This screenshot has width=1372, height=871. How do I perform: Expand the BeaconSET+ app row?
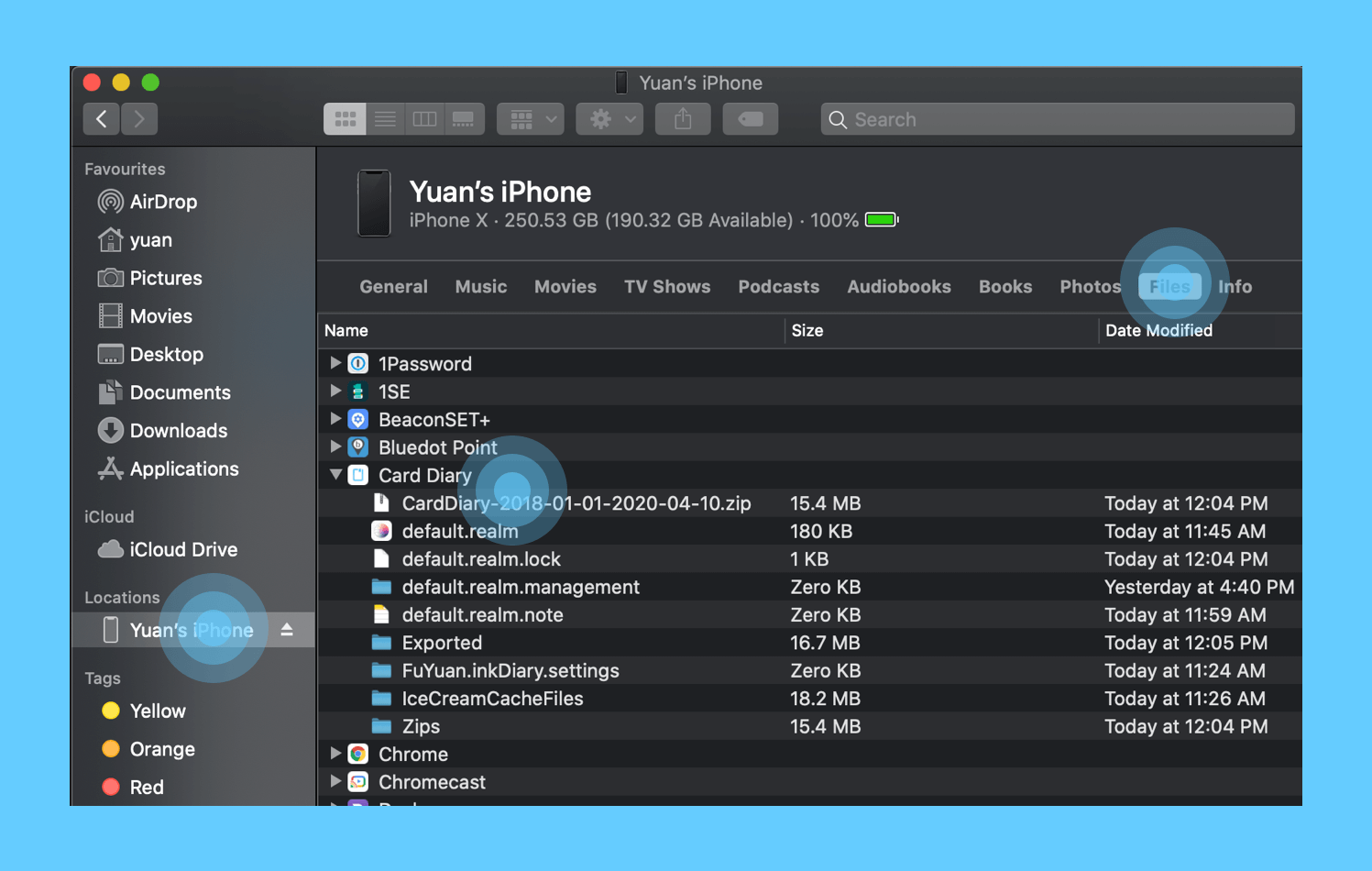click(335, 419)
